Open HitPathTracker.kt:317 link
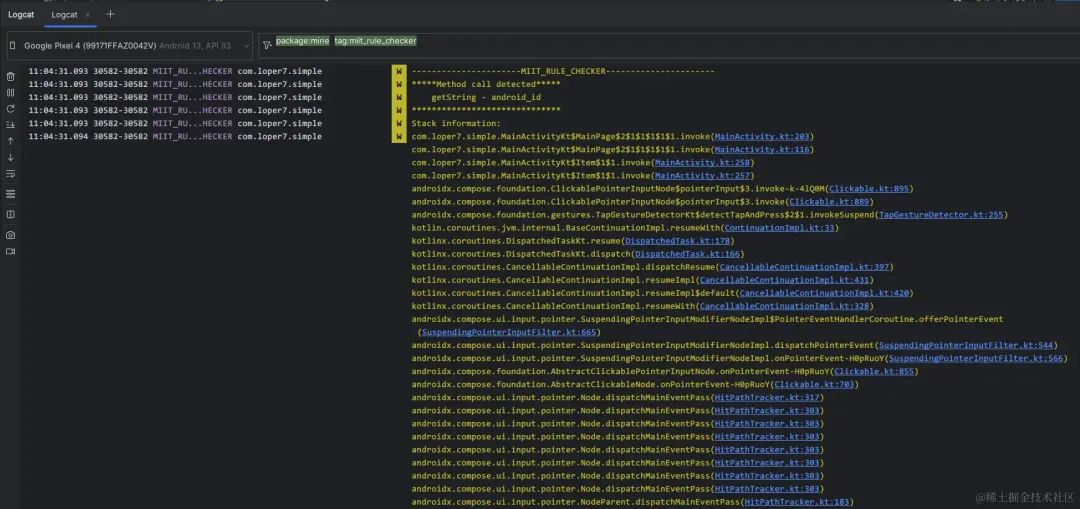The image size is (1080, 509). tap(767, 397)
